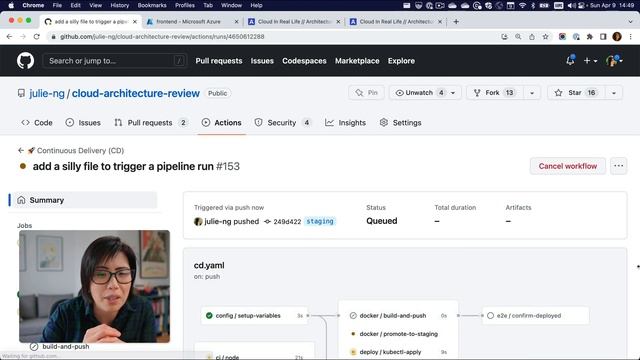The width and height of the screenshot is (640, 360).
Task: Click the back arrow to Continuous Delivery
Action: coord(21,151)
